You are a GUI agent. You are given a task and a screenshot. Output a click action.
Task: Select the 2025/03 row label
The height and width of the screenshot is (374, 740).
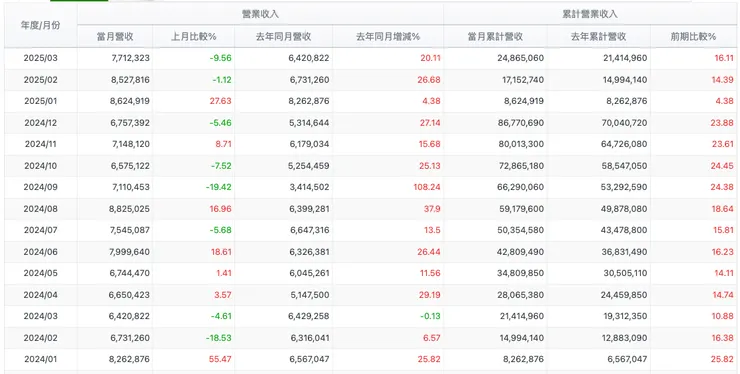point(41,58)
